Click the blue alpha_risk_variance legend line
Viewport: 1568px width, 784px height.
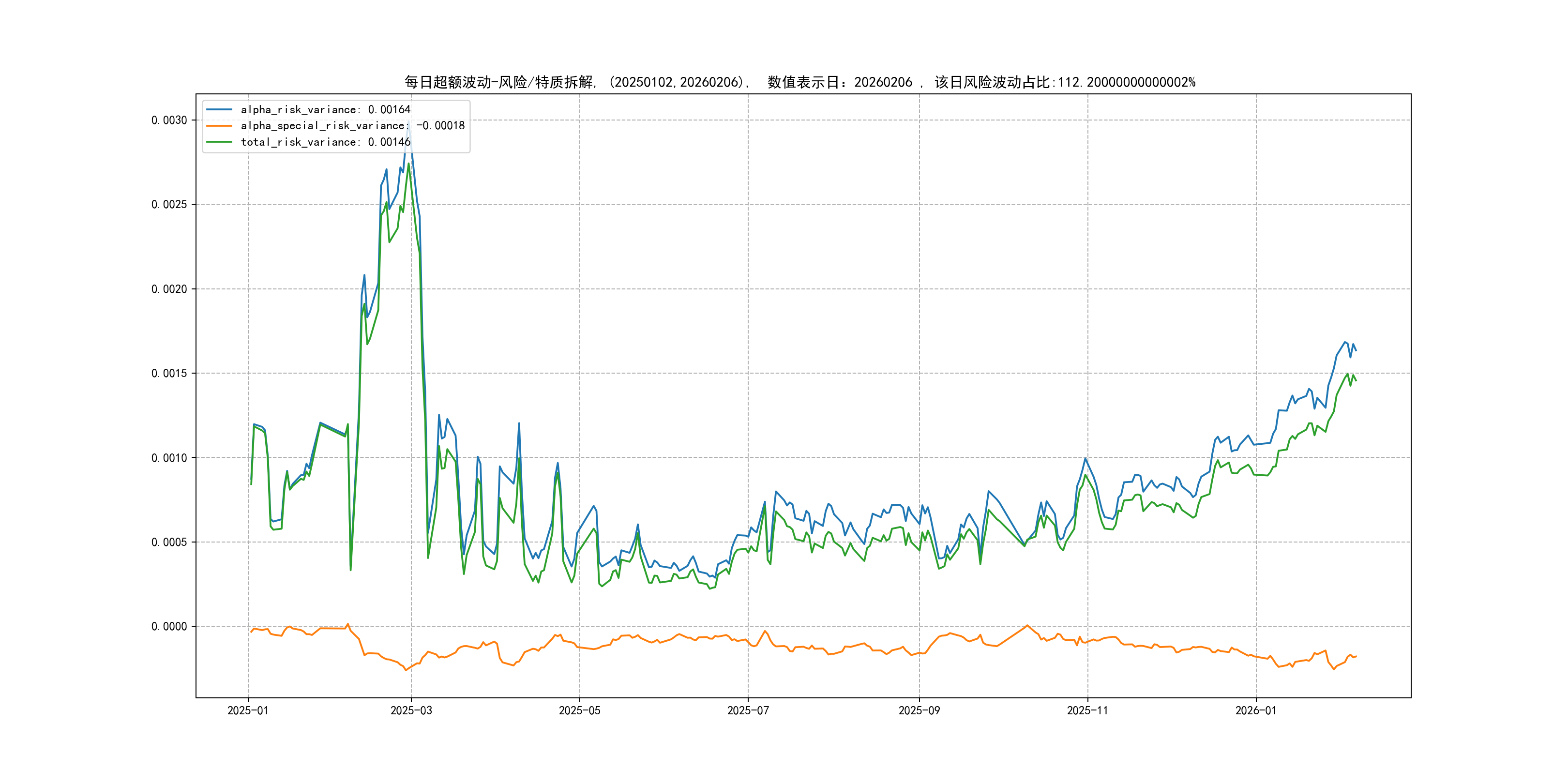[219, 109]
